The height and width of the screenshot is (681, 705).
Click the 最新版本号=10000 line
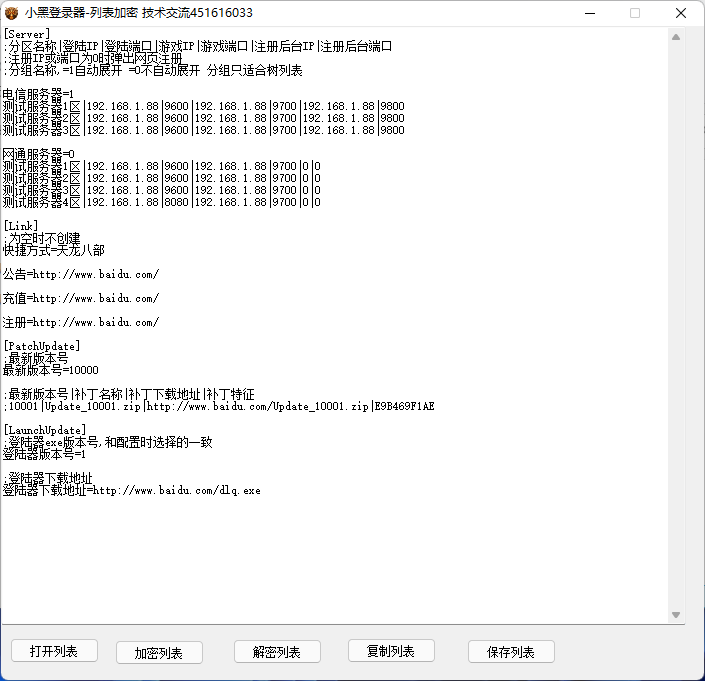(x=50, y=370)
